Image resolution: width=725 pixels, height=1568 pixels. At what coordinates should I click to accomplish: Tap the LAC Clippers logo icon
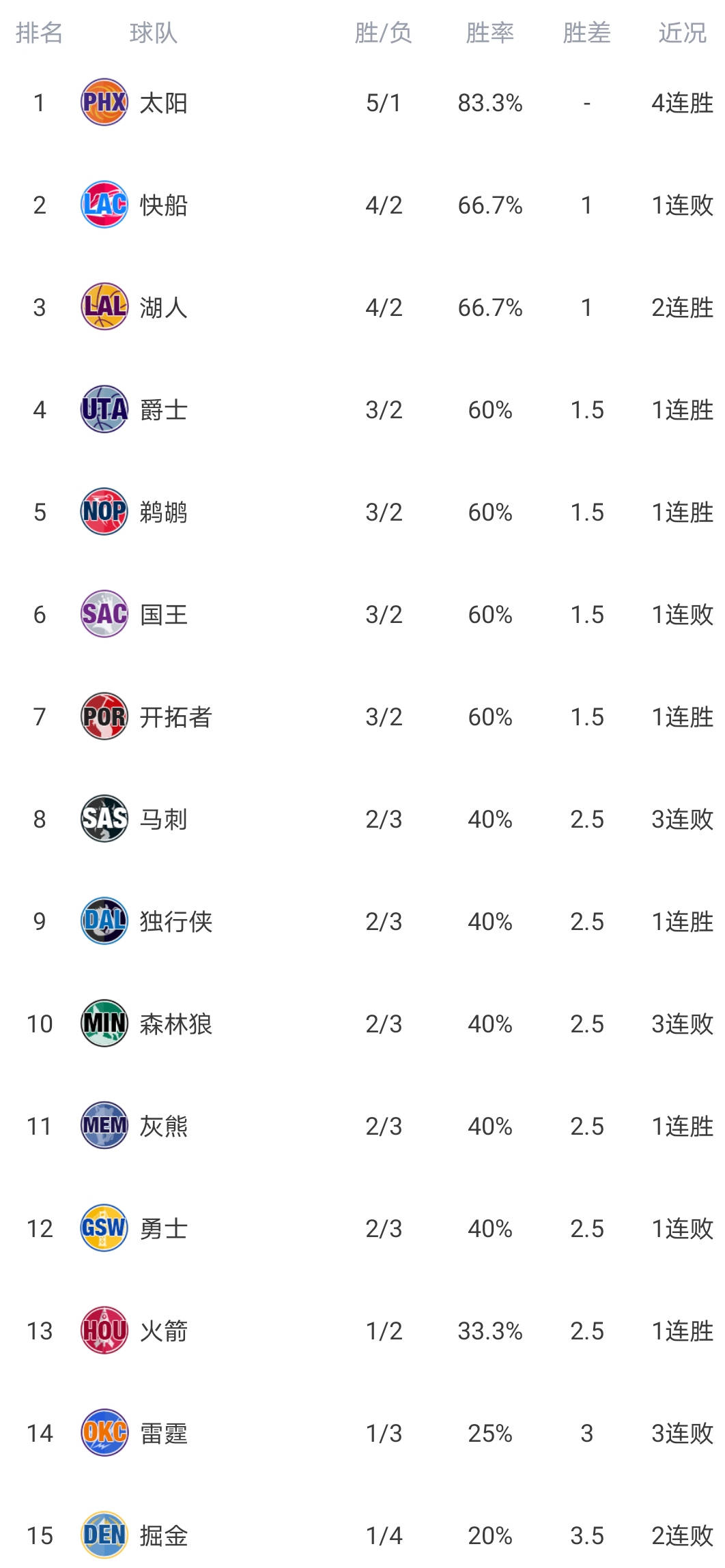click(104, 205)
